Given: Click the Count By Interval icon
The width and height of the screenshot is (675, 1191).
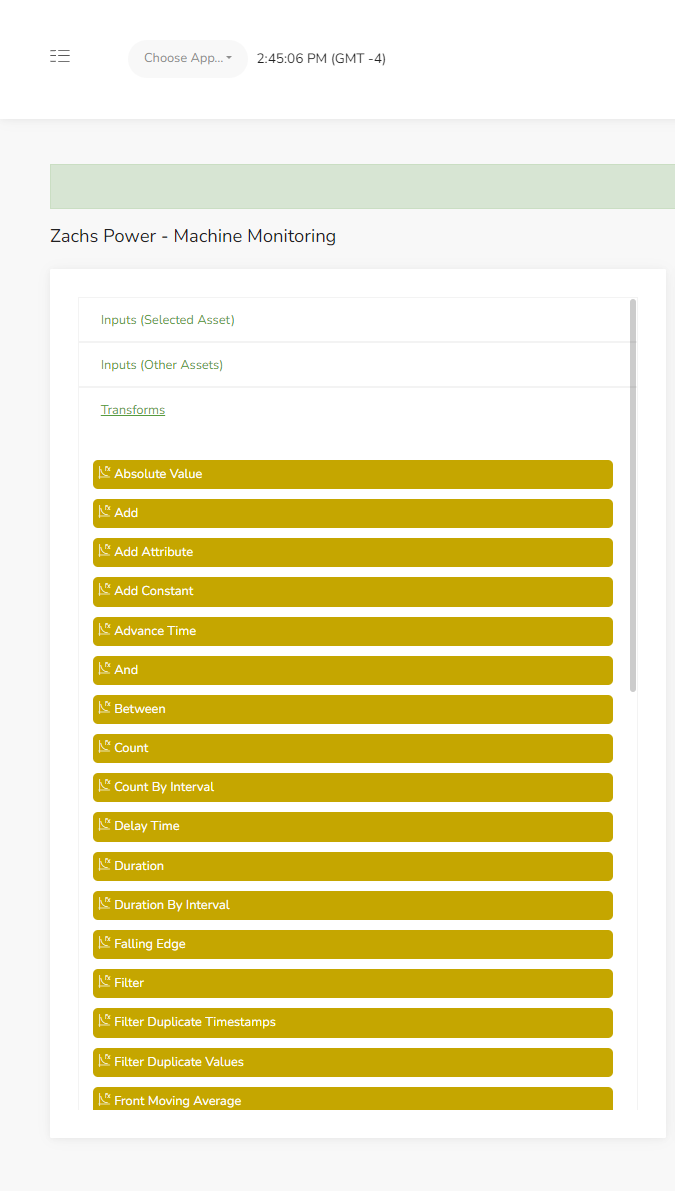Looking at the screenshot, I should coord(105,786).
